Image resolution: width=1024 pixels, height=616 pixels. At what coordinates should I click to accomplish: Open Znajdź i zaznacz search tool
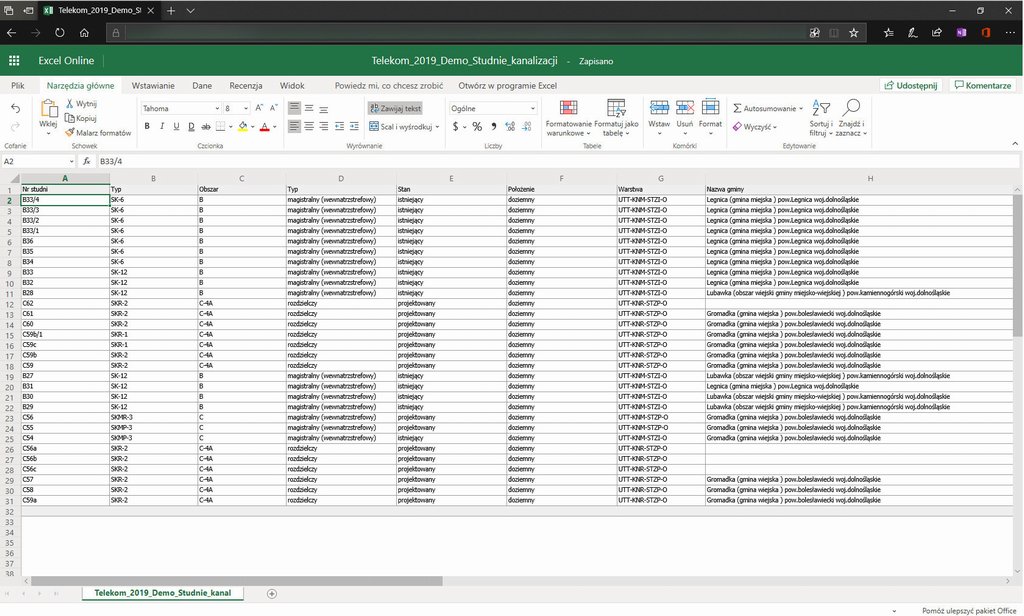851,109
